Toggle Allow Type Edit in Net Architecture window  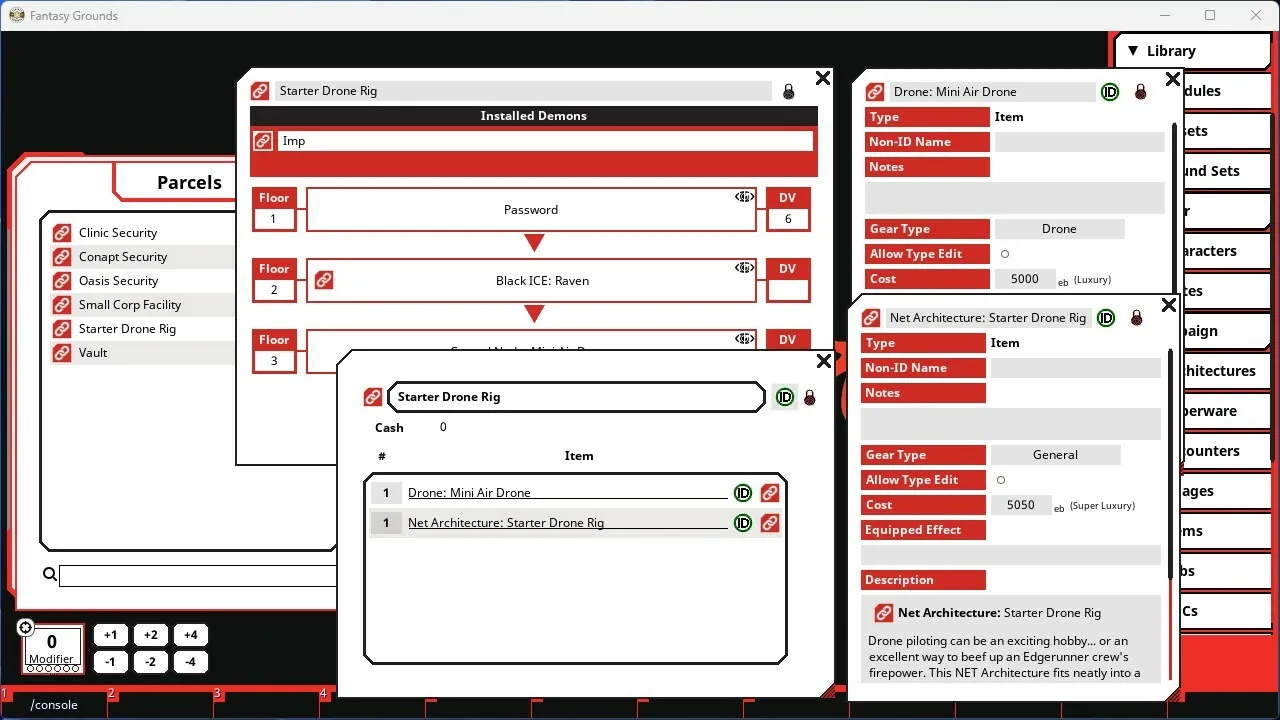click(1001, 480)
